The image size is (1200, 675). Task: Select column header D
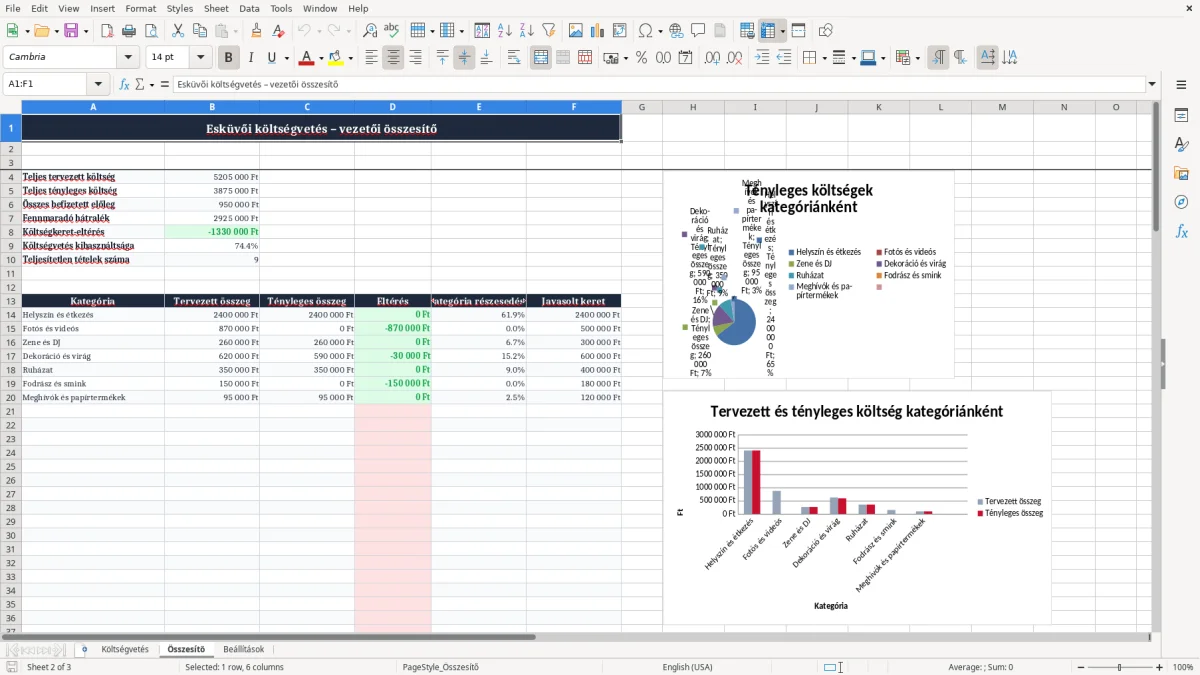392,107
